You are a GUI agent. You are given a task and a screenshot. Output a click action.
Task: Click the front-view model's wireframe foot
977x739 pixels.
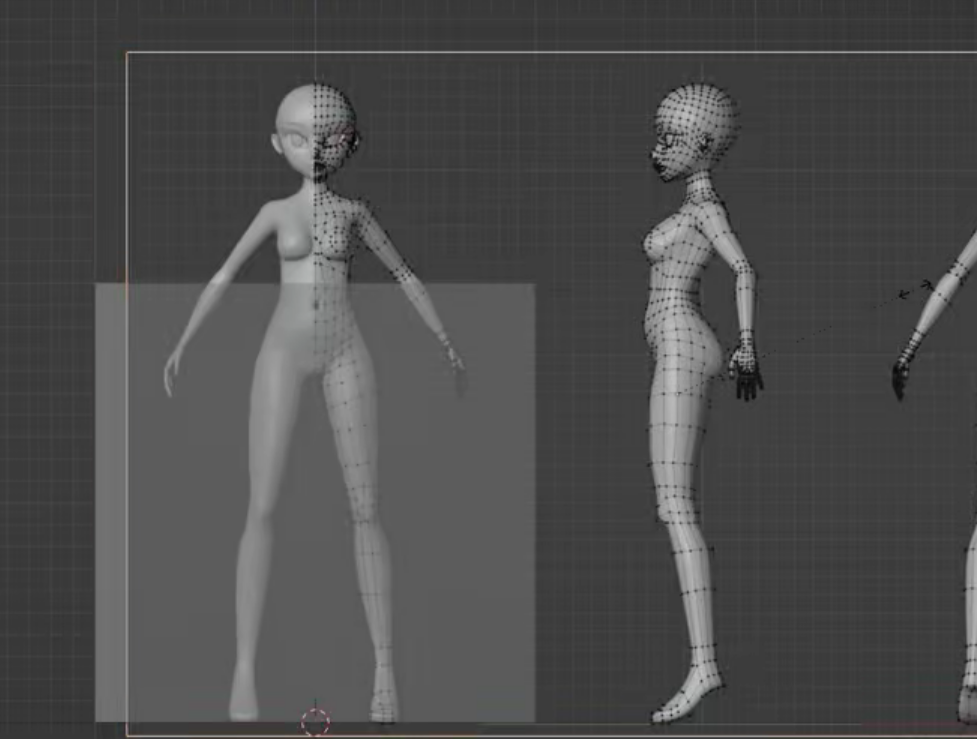384,703
